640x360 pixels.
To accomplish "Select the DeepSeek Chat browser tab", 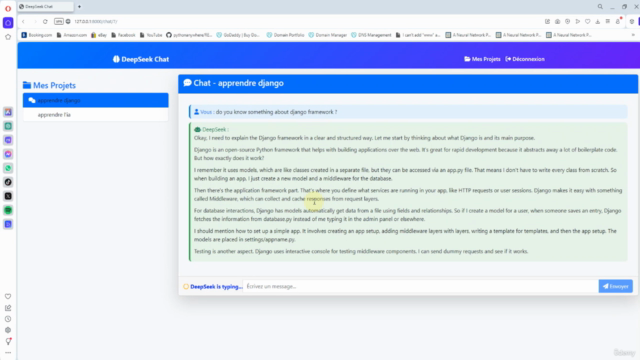I will [x=45, y=7].
